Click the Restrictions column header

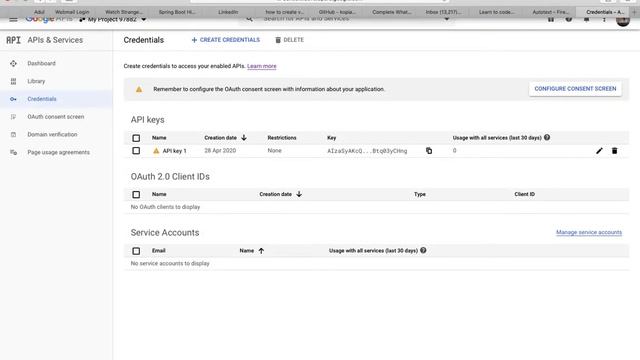(x=282, y=138)
